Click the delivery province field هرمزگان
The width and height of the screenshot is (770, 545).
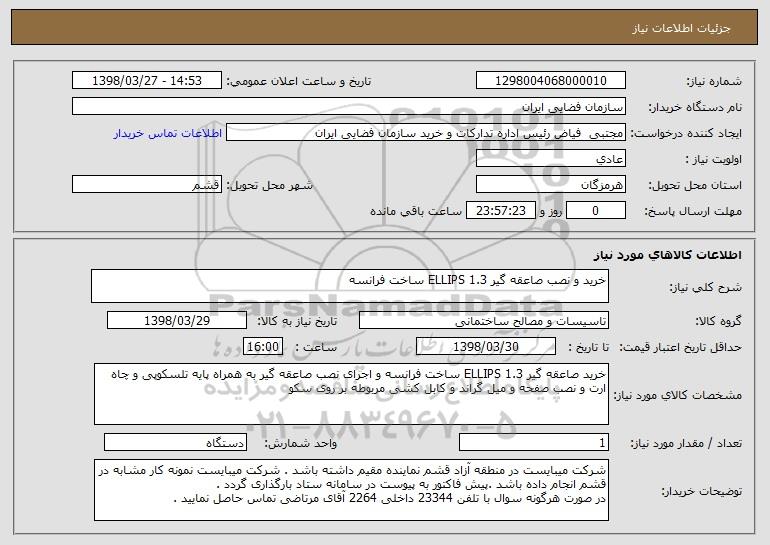coord(550,185)
